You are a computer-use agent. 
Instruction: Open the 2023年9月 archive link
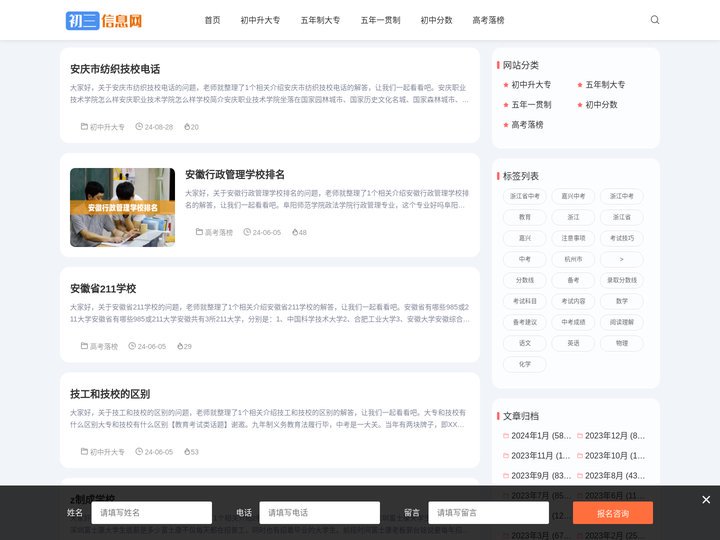pyautogui.click(x=541, y=476)
